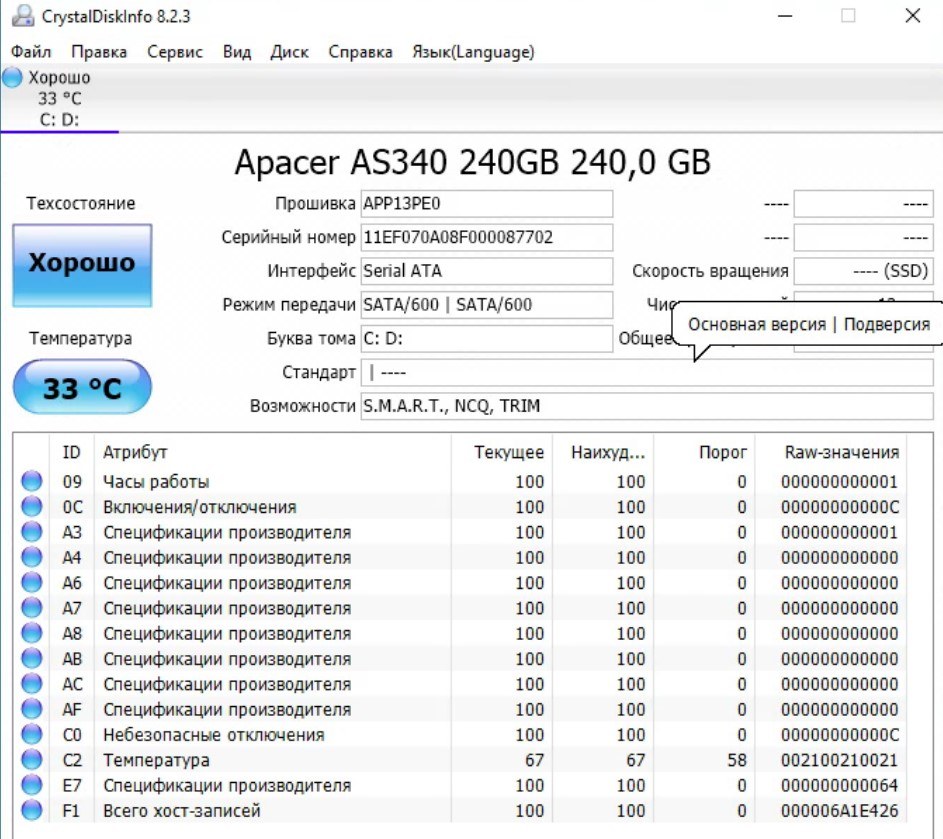Click the status orb in the Температура C2 row
Viewport: 943px width, 839px height.
(x=32, y=760)
